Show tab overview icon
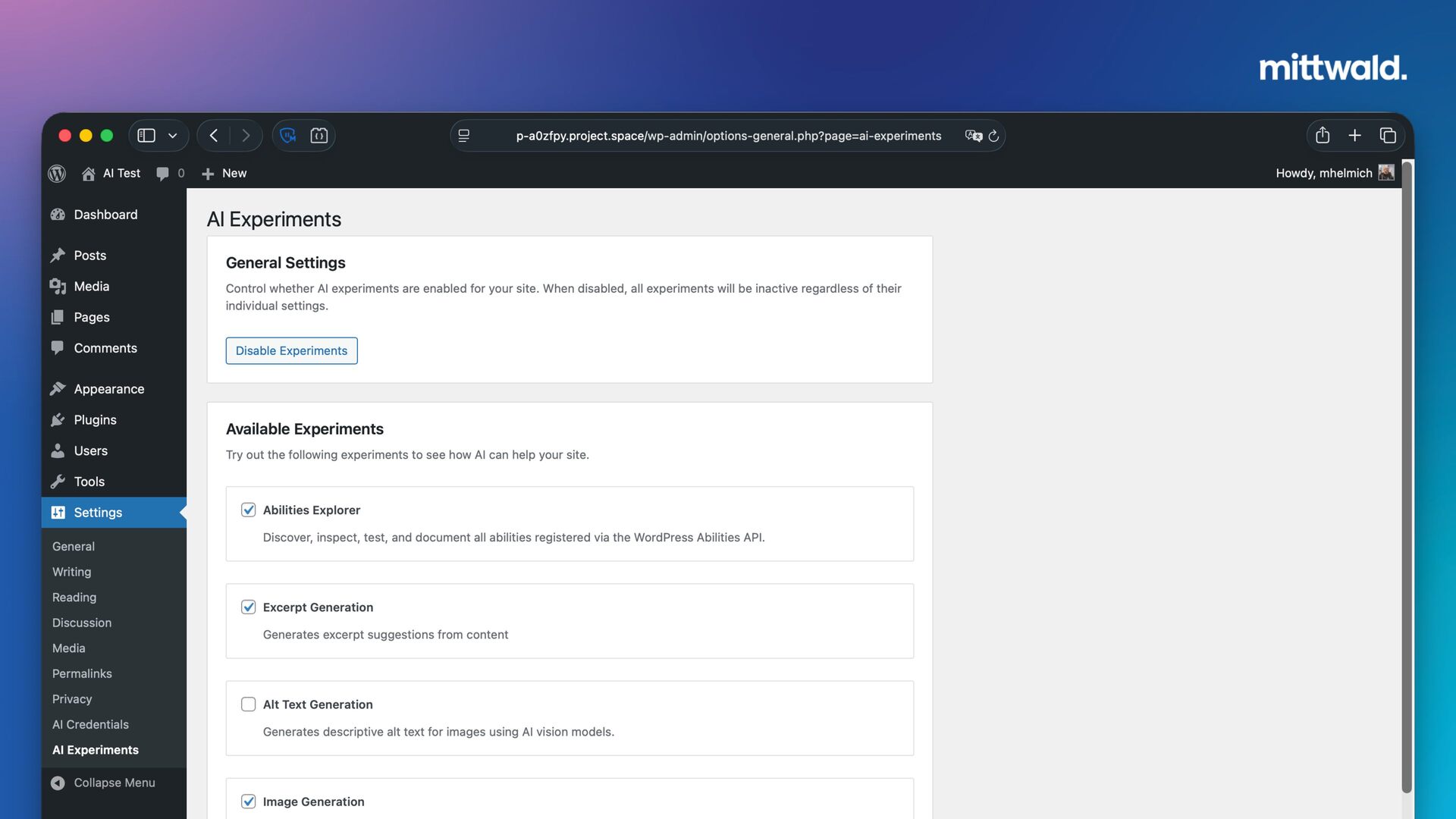Screen dimensions: 1456x819 [x=1388, y=136]
